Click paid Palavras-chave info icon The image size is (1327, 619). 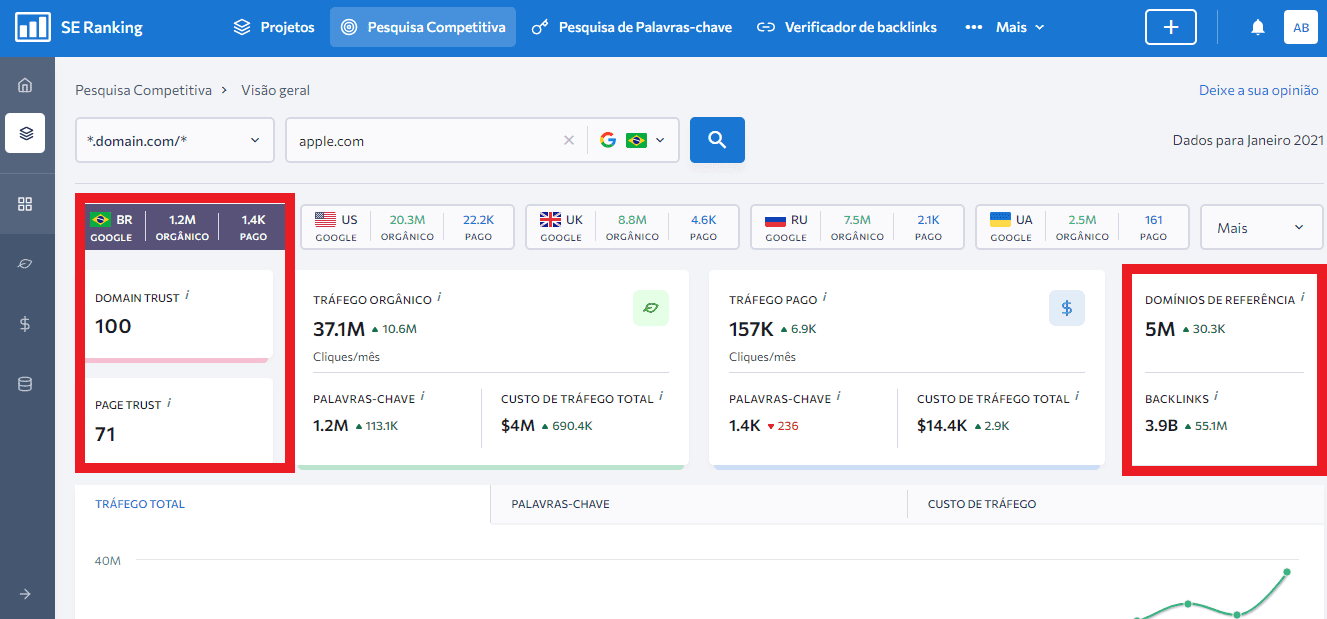click(x=838, y=396)
